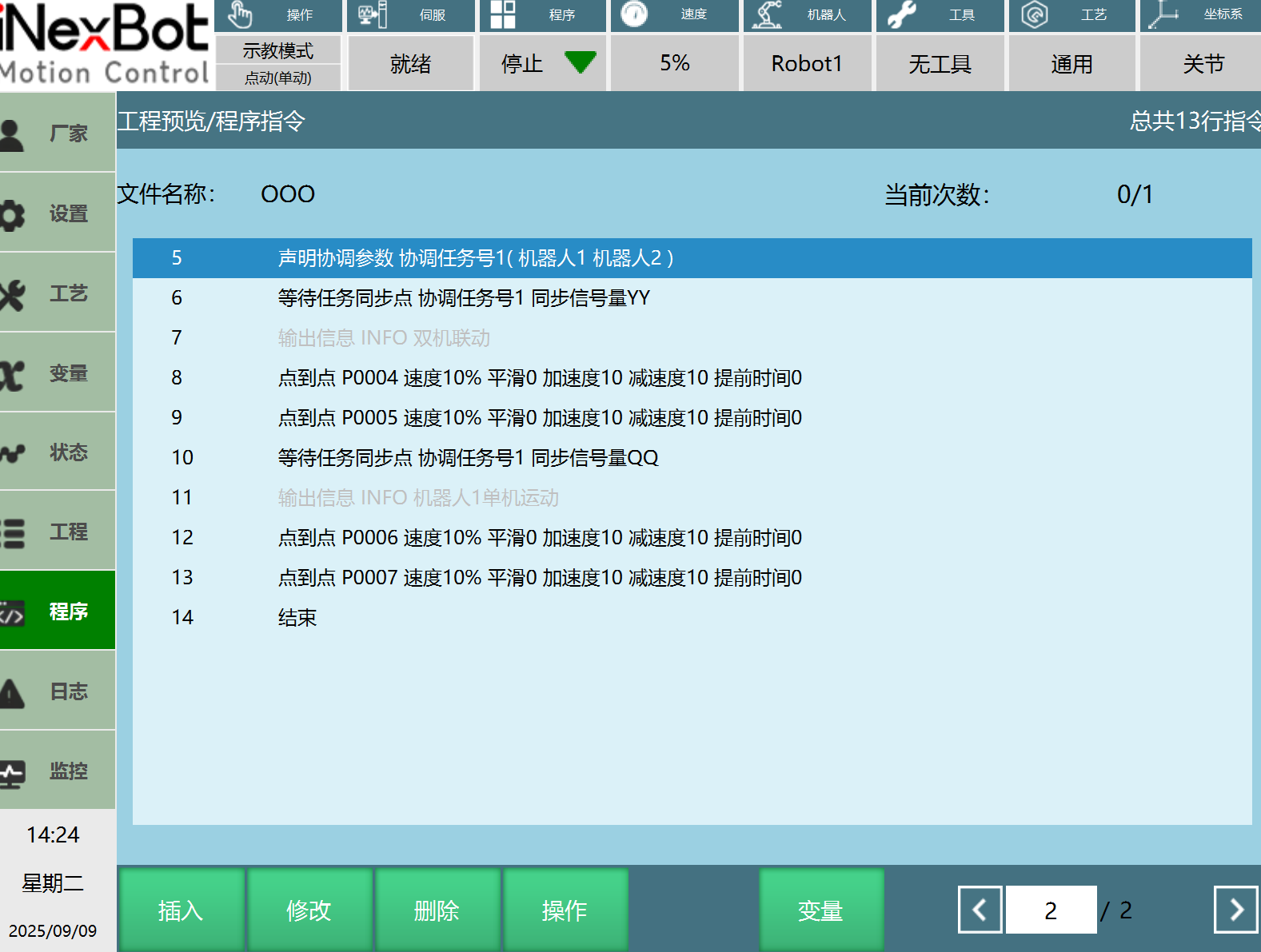1261x952 pixels.
Task: Click the page number input field
Action: [x=1051, y=910]
